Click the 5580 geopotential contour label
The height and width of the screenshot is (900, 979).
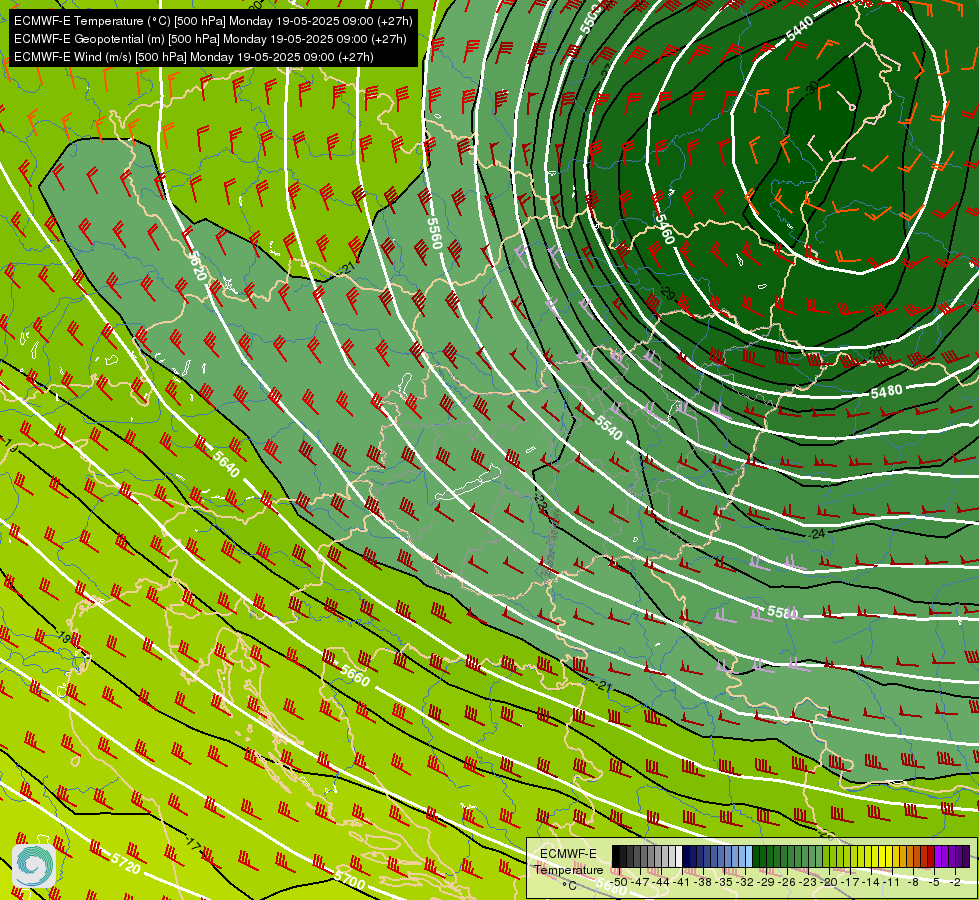[782, 612]
